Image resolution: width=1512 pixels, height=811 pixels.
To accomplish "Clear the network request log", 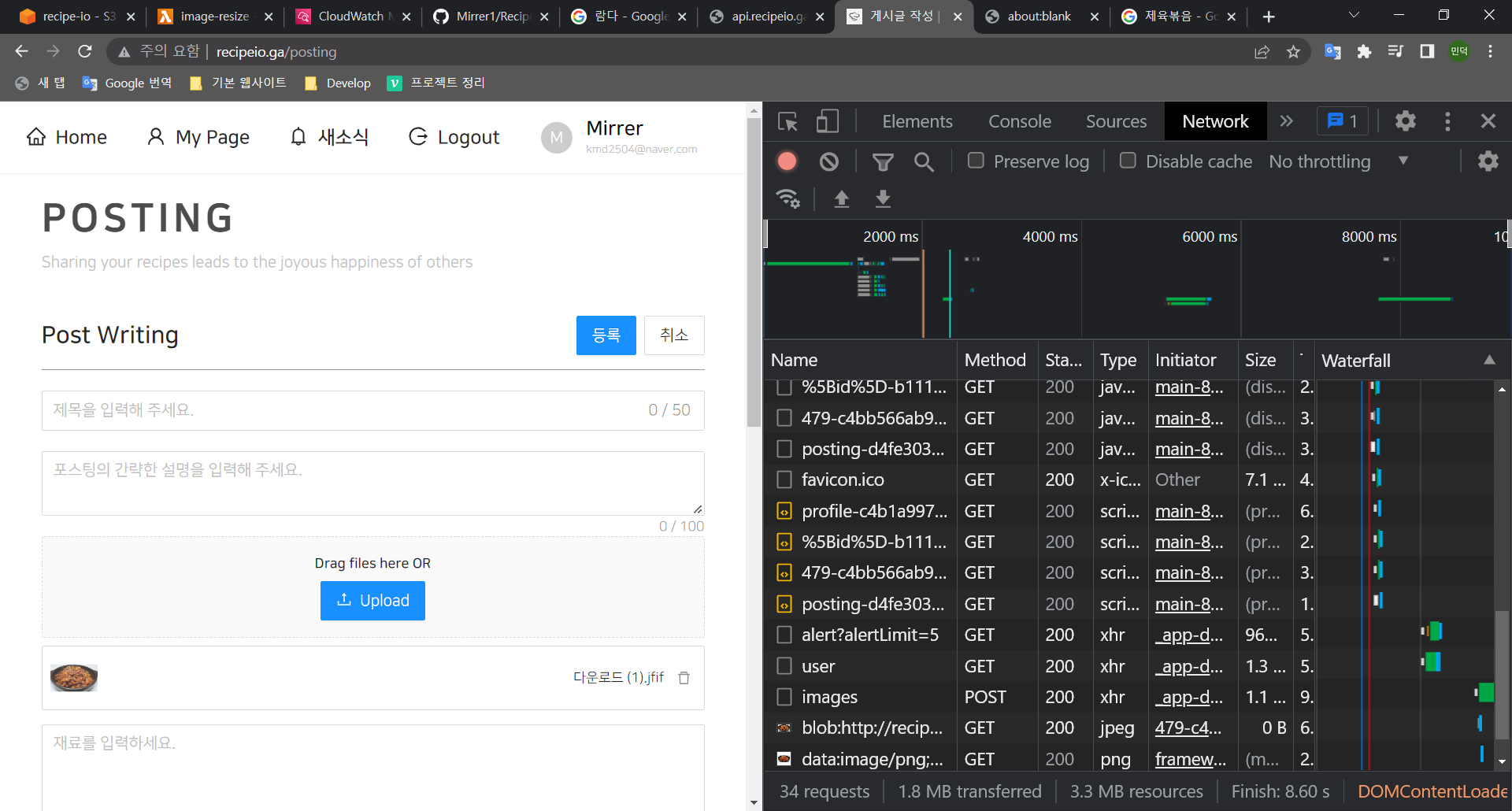I will pyautogui.click(x=828, y=161).
